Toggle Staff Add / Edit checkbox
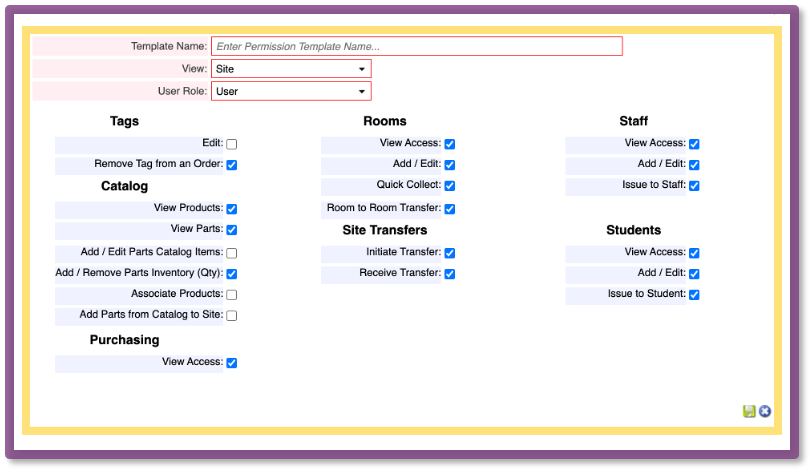The height and width of the screenshot is (472, 812). point(694,165)
